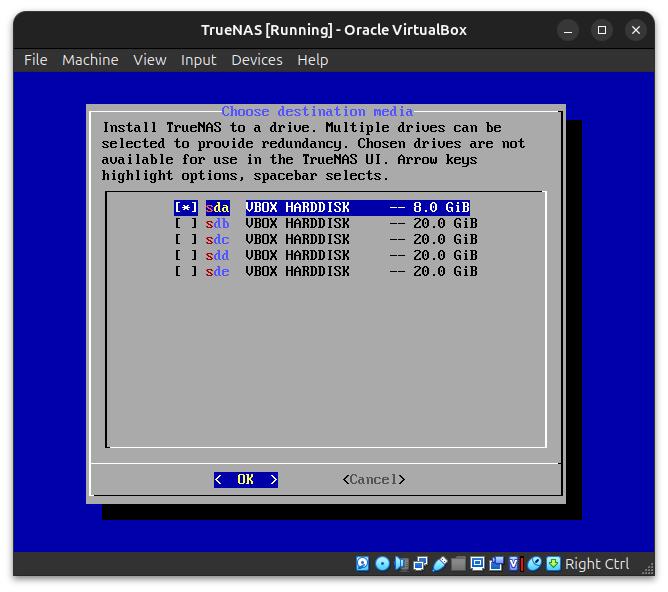Enable the sde drive checkbox

click(186, 272)
